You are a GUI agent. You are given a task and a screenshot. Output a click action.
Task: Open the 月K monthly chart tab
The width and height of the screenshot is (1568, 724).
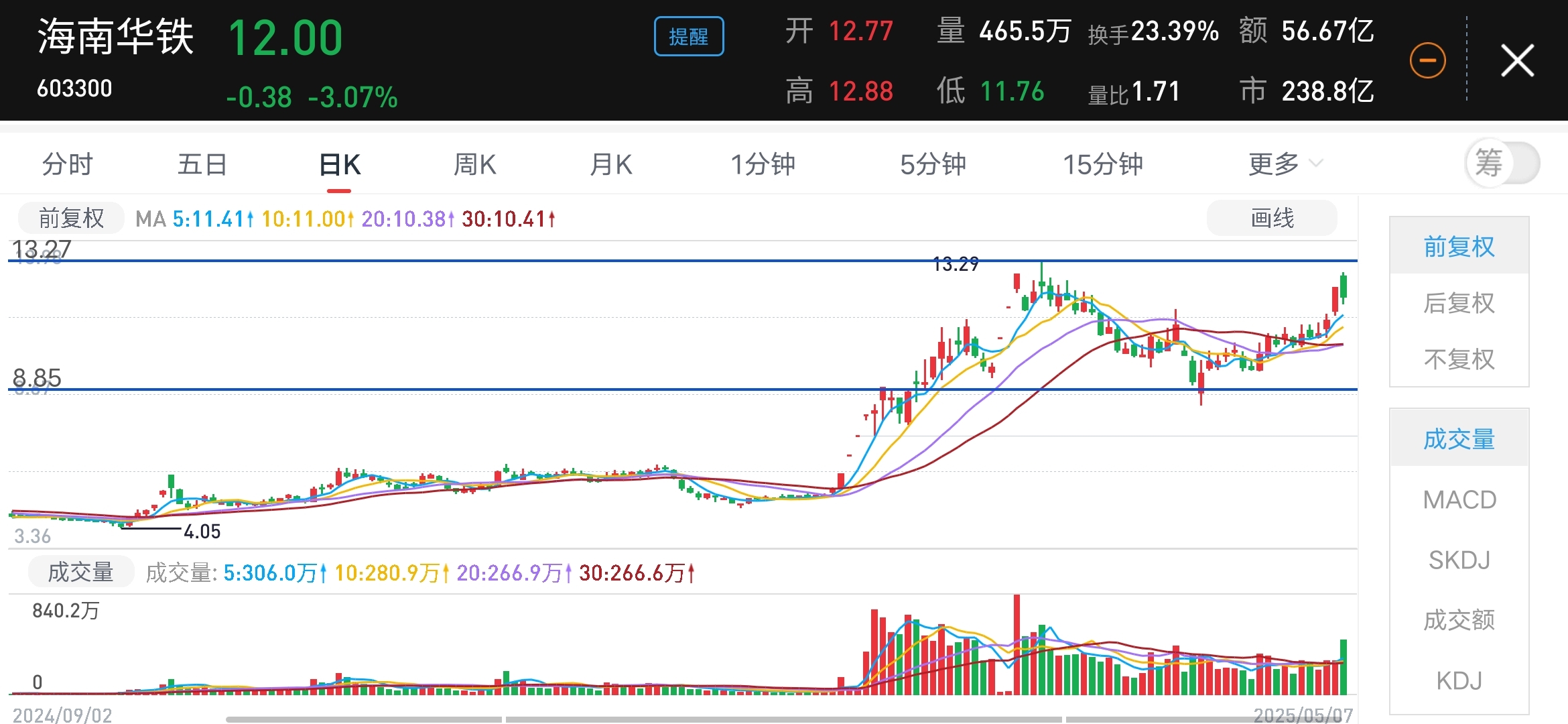tap(611, 164)
